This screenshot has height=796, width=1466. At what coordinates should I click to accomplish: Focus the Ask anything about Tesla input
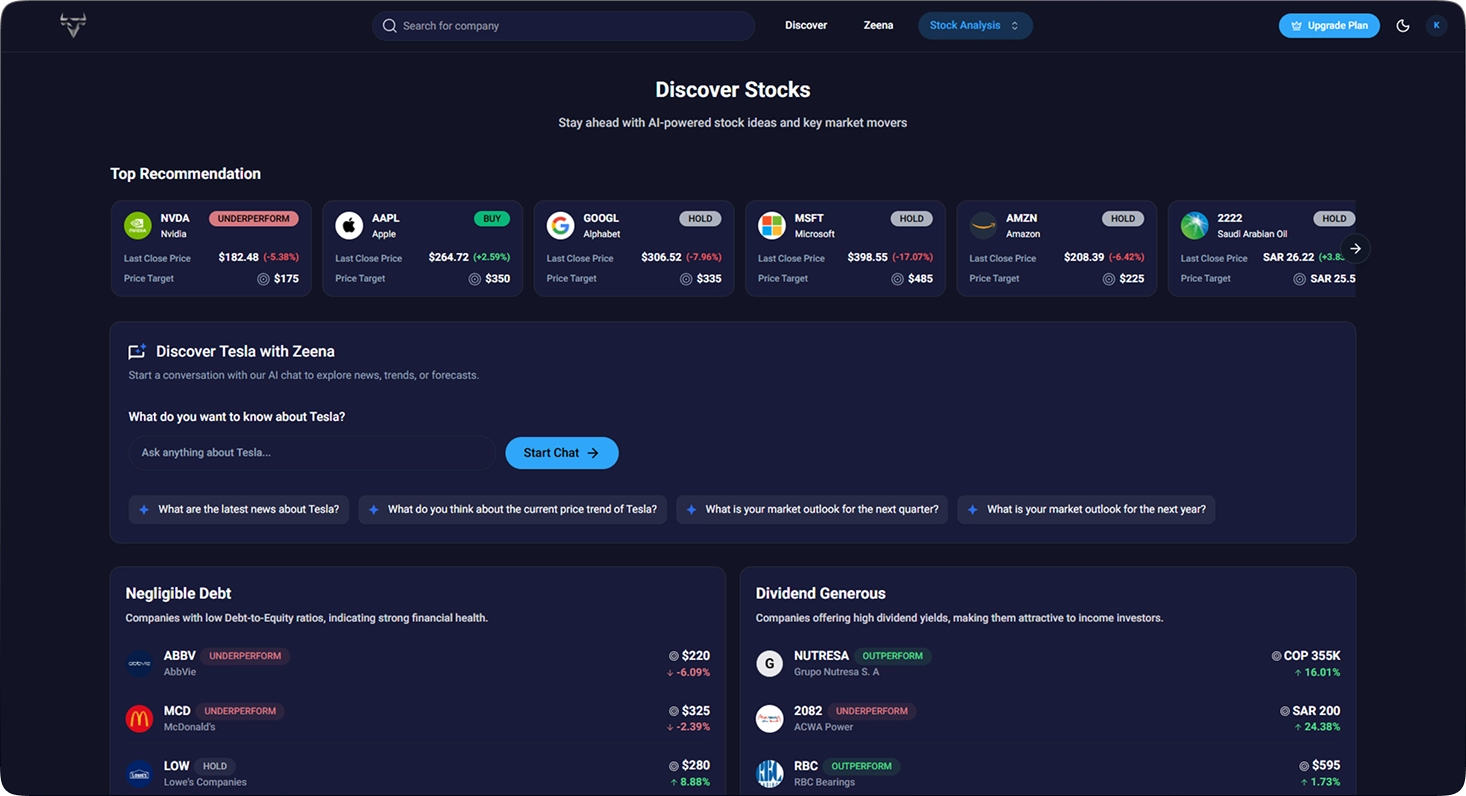311,453
